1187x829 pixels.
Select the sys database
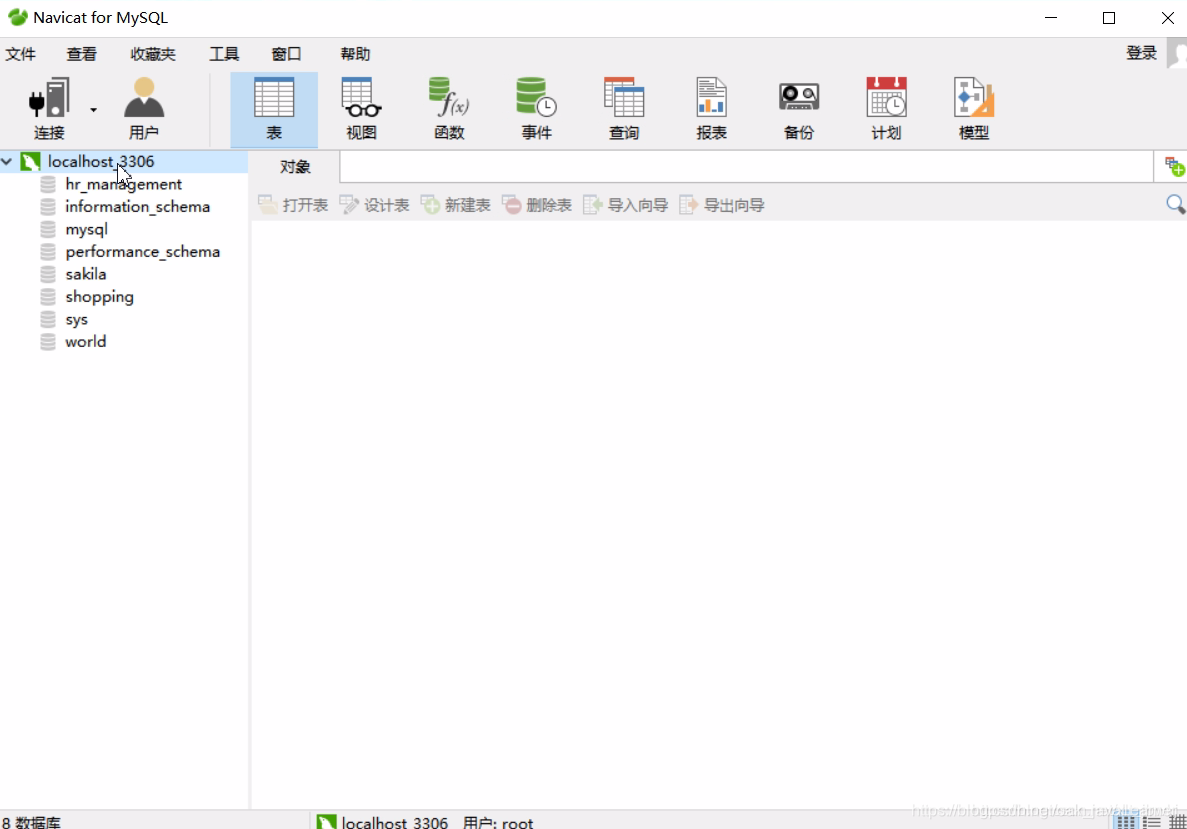tap(76, 319)
